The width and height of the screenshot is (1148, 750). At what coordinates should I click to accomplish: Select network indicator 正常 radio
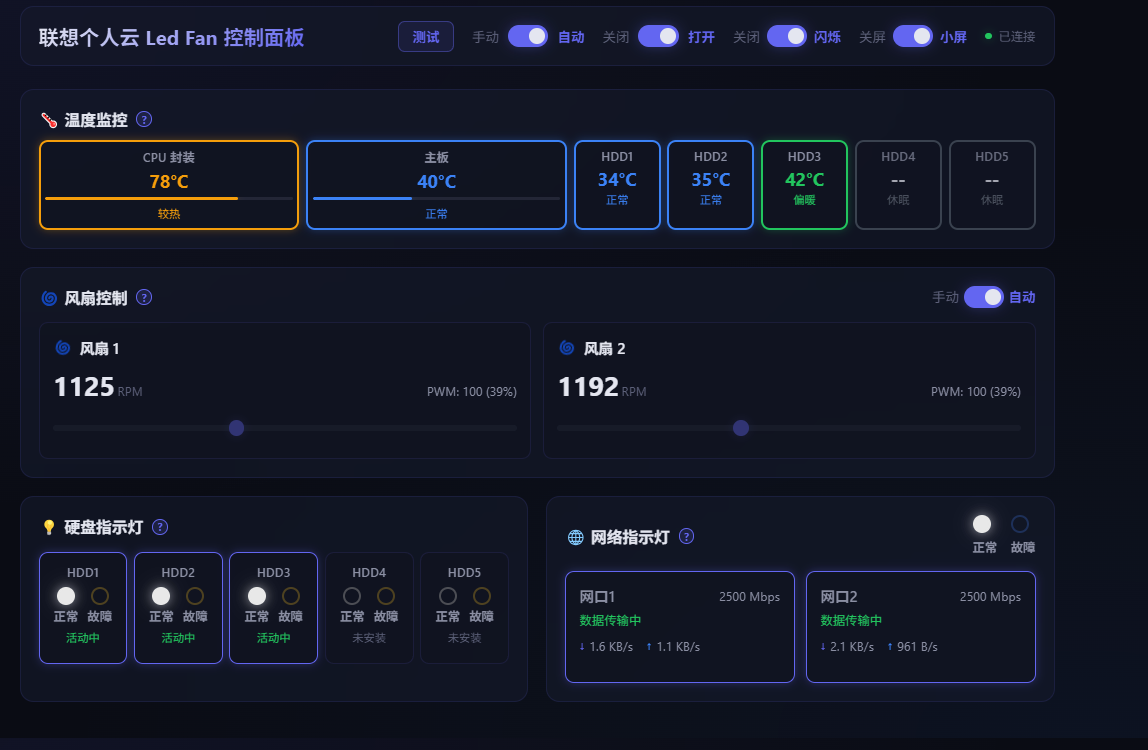pyautogui.click(x=982, y=524)
